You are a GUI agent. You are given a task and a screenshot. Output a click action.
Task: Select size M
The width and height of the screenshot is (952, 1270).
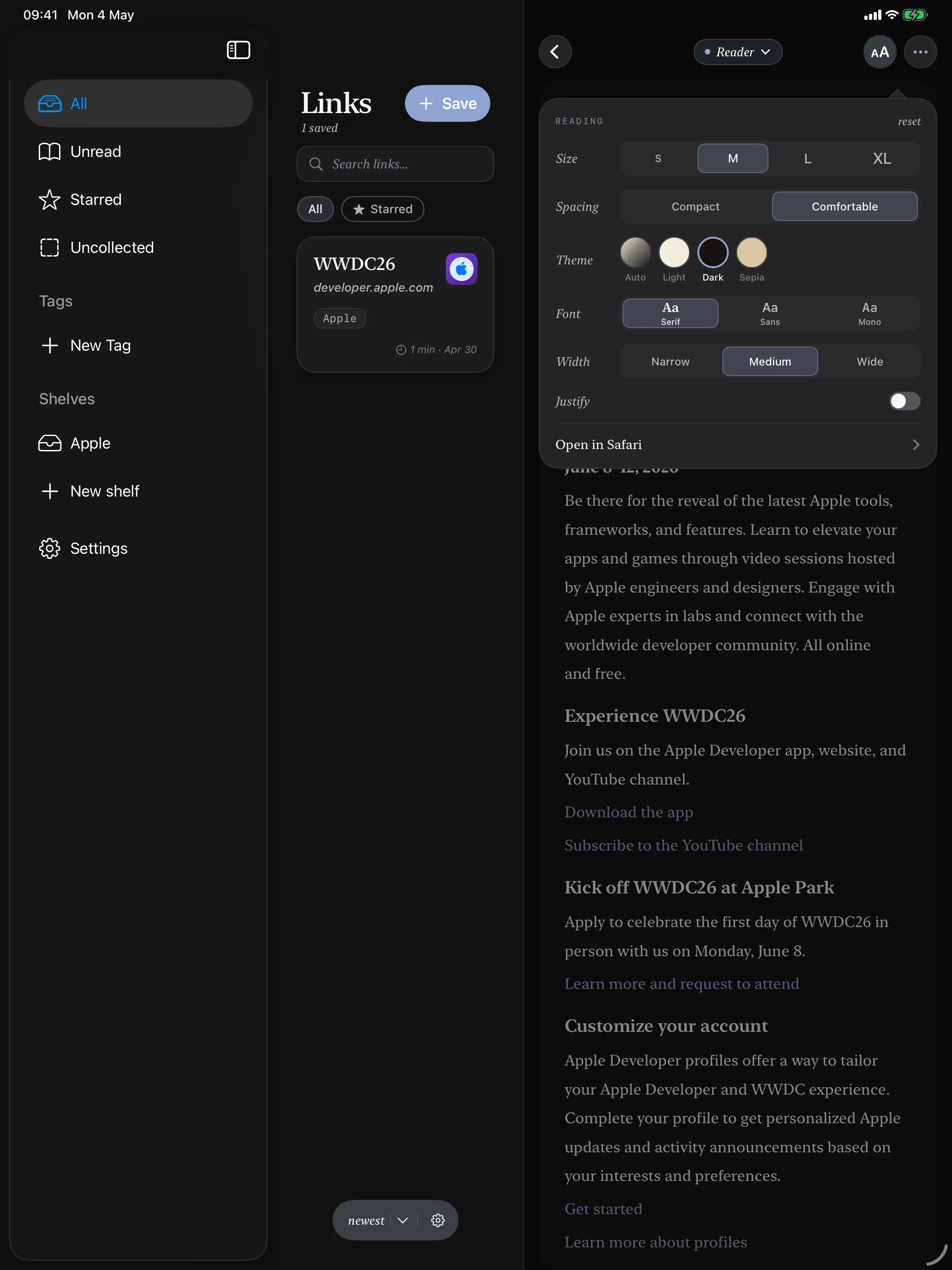click(733, 158)
